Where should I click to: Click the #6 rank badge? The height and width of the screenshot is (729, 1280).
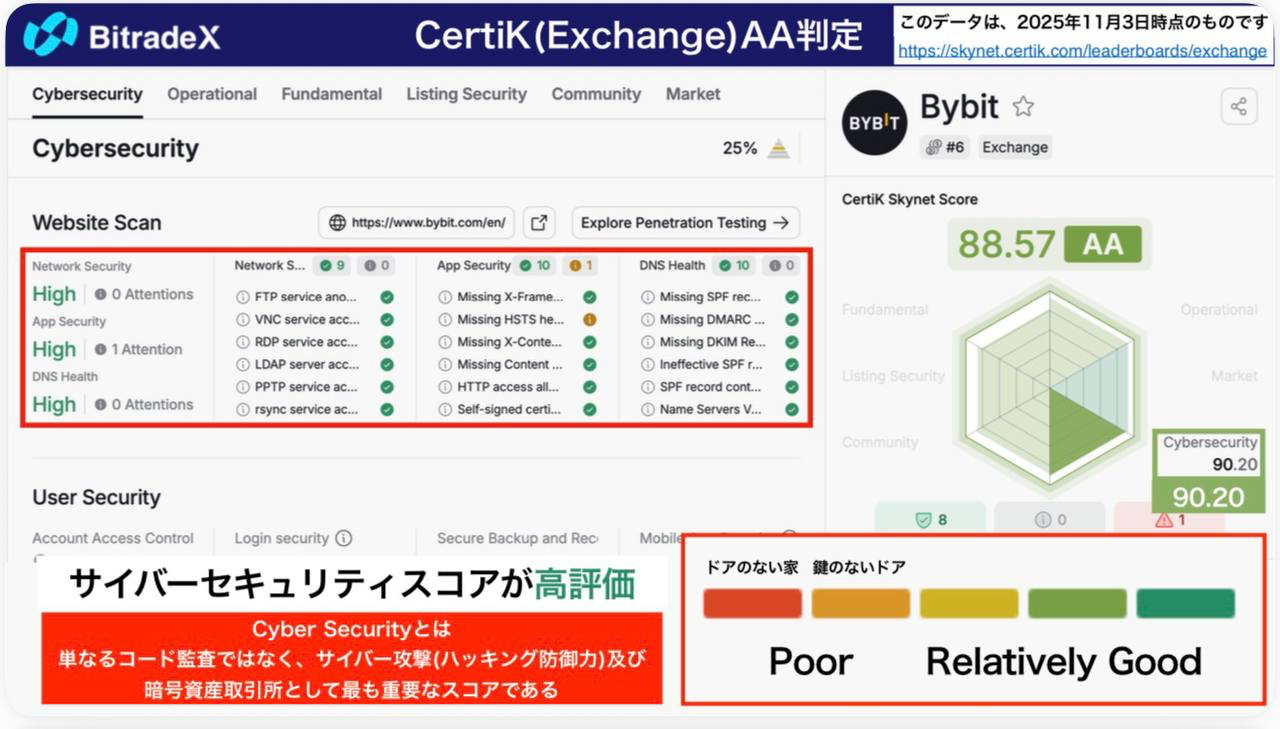(945, 147)
